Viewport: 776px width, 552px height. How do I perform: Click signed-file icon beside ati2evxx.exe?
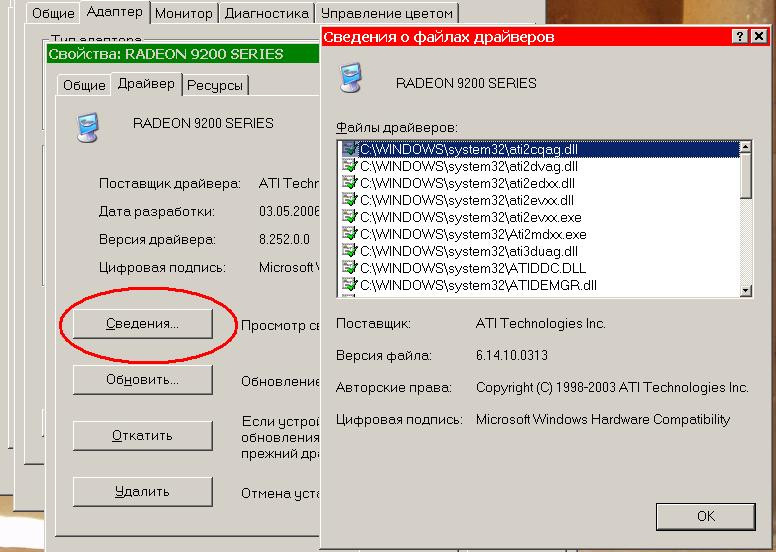349,216
